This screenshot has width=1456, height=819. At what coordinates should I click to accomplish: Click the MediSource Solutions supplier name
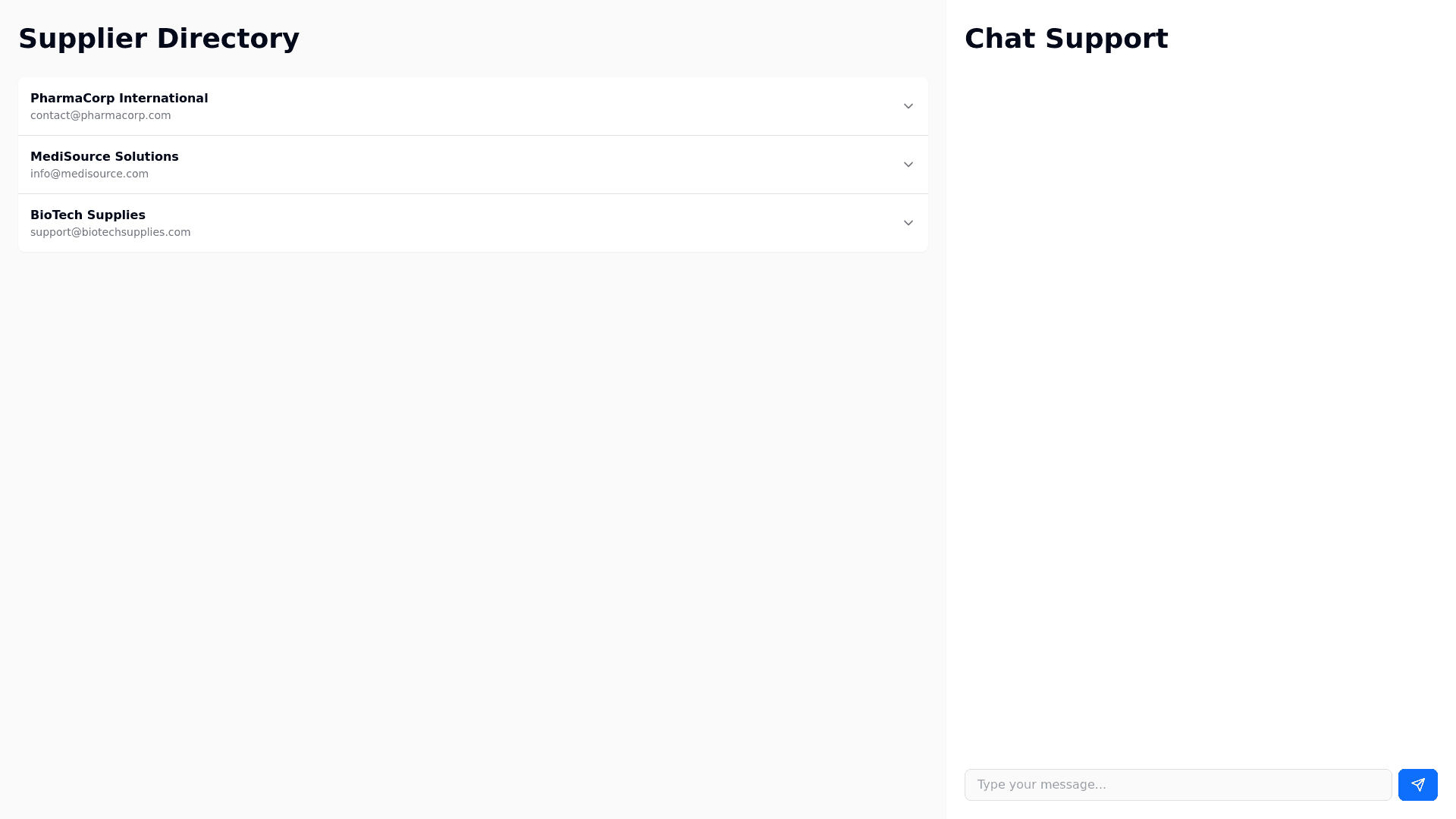coord(105,157)
